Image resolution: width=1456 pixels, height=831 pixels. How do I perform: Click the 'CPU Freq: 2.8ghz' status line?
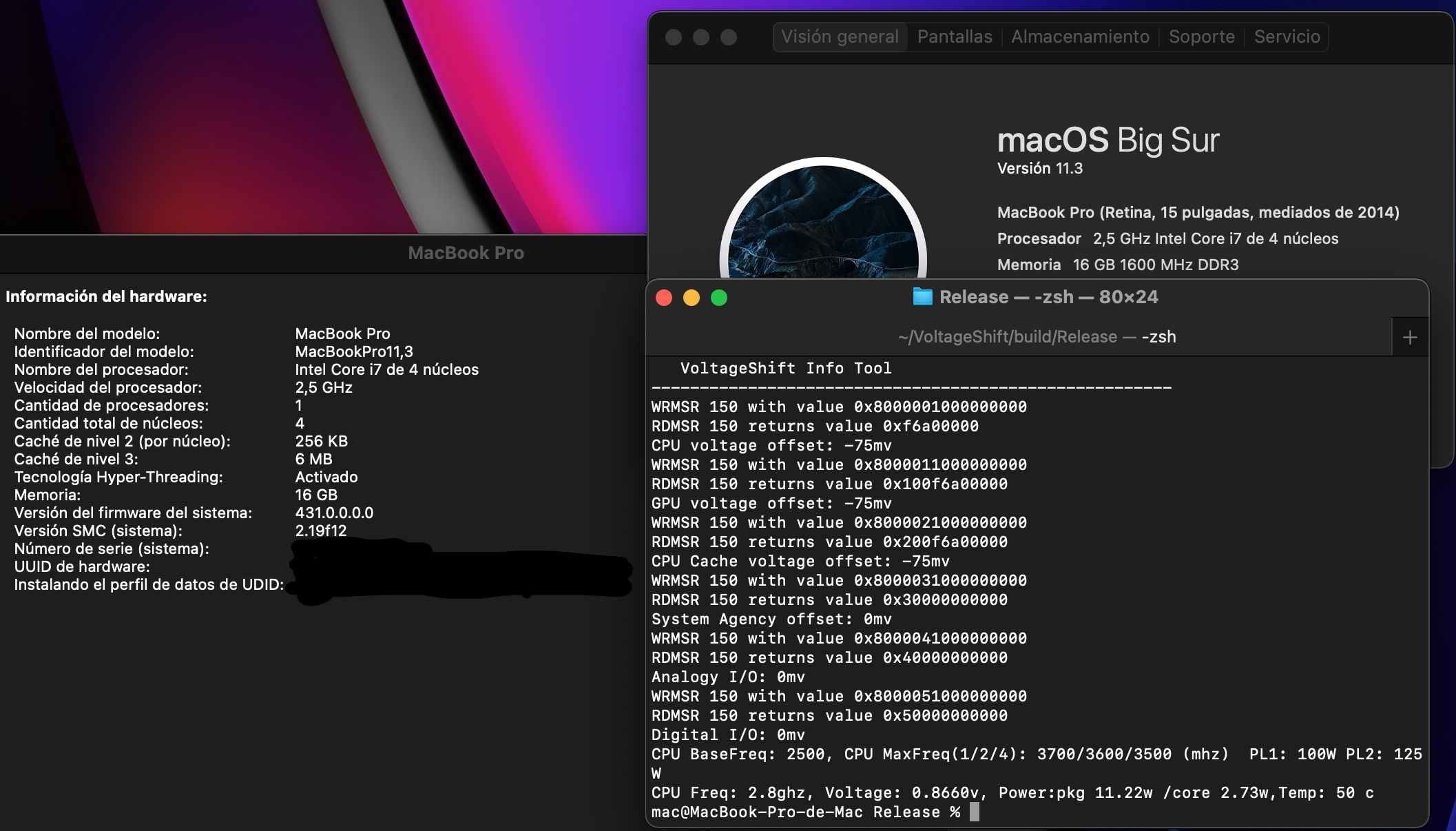click(x=1012, y=792)
